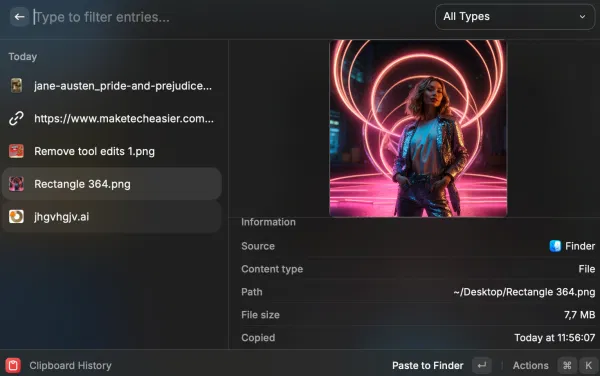
Task: Open the Actions menu
Action: coord(530,366)
